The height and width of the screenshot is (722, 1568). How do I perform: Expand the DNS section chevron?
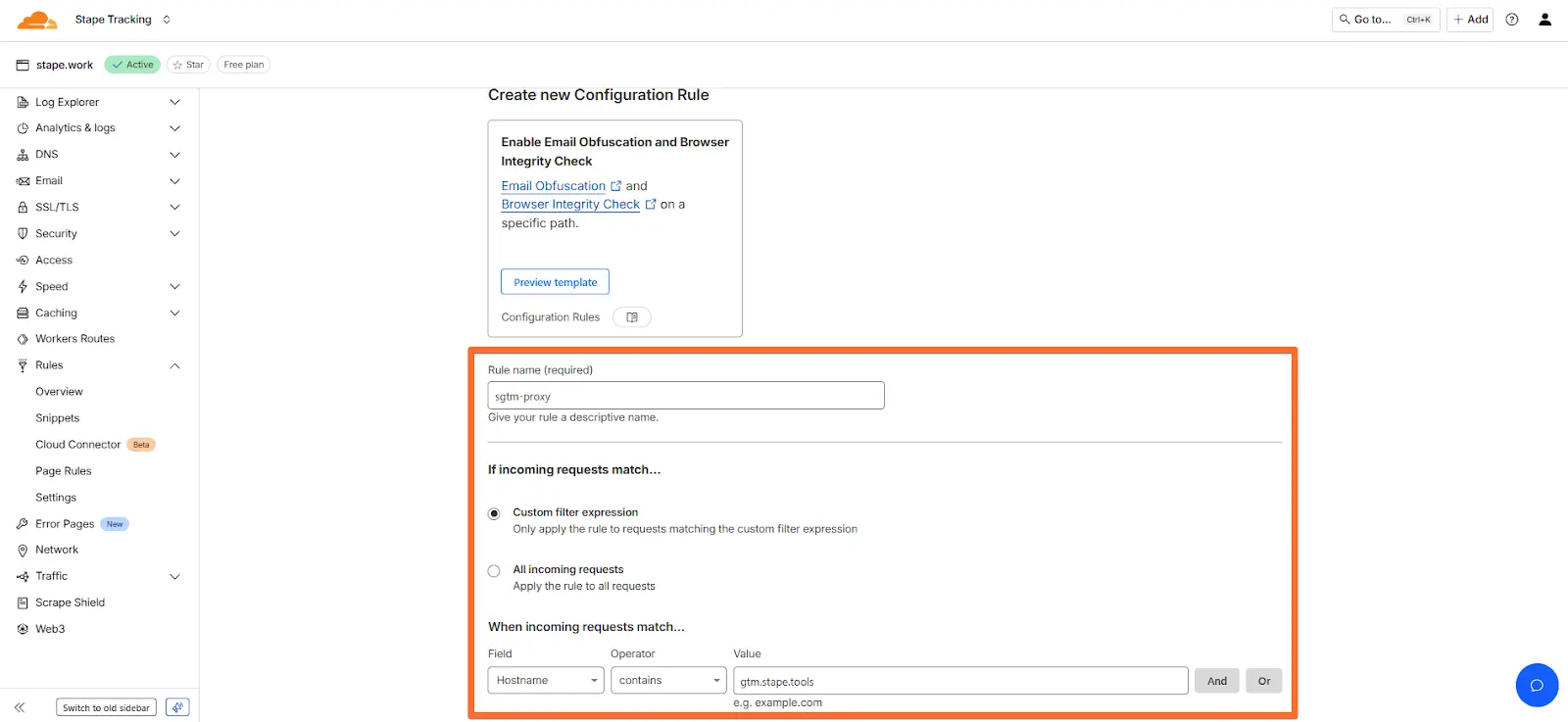[175, 155]
